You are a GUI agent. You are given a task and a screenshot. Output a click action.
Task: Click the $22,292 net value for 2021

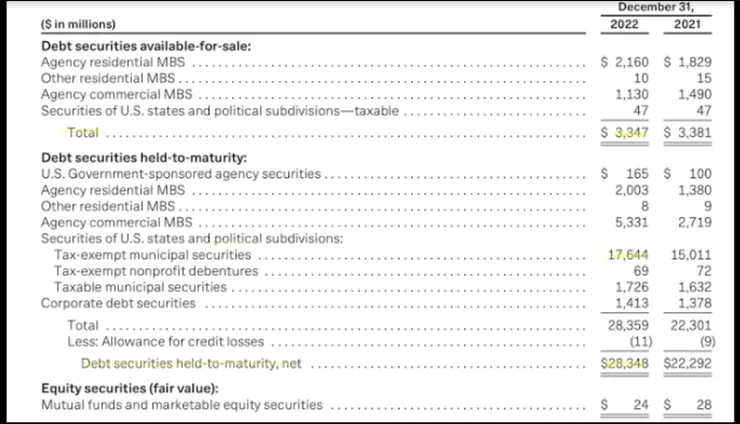tap(688, 364)
